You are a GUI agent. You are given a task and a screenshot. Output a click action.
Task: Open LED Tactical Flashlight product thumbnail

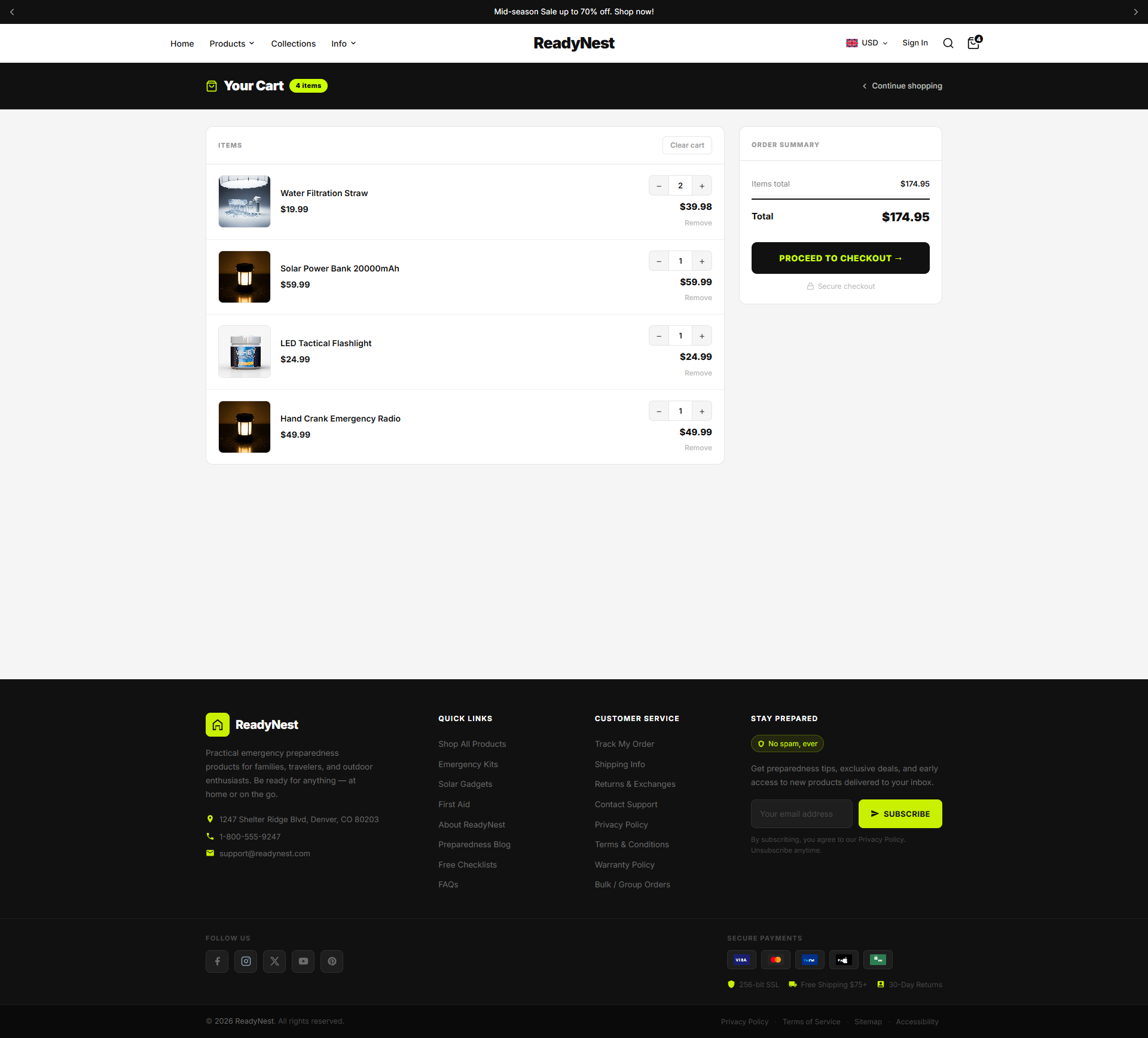(245, 352)
